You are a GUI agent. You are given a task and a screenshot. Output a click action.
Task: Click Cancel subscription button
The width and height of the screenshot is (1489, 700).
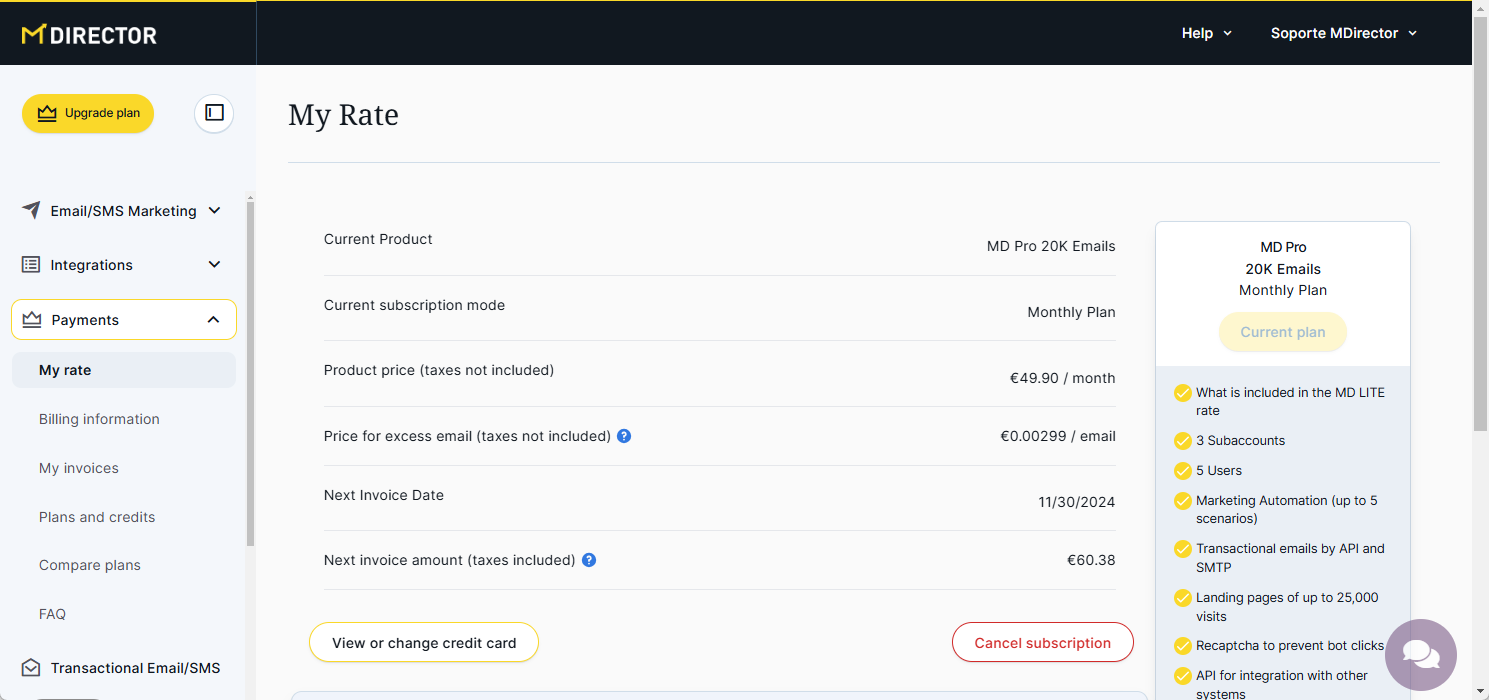1042,643
